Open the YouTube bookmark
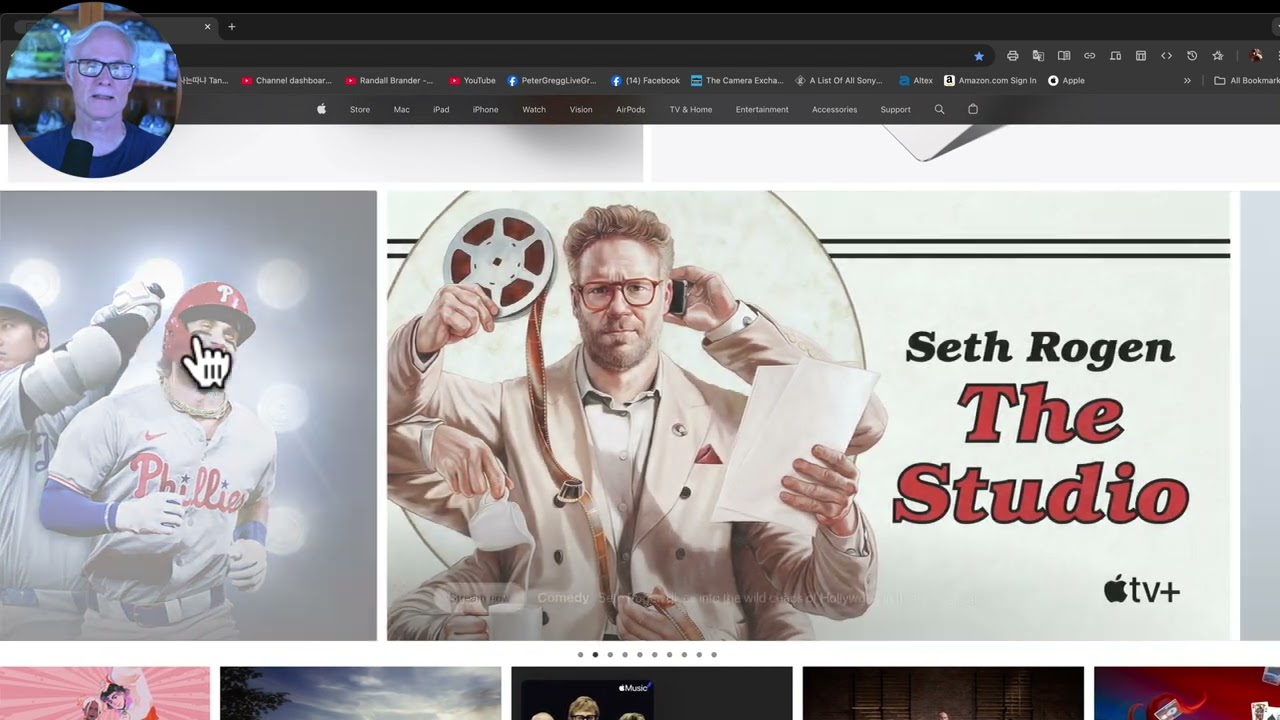This screenshot has width=1280, height=720. tap(472, 81)
